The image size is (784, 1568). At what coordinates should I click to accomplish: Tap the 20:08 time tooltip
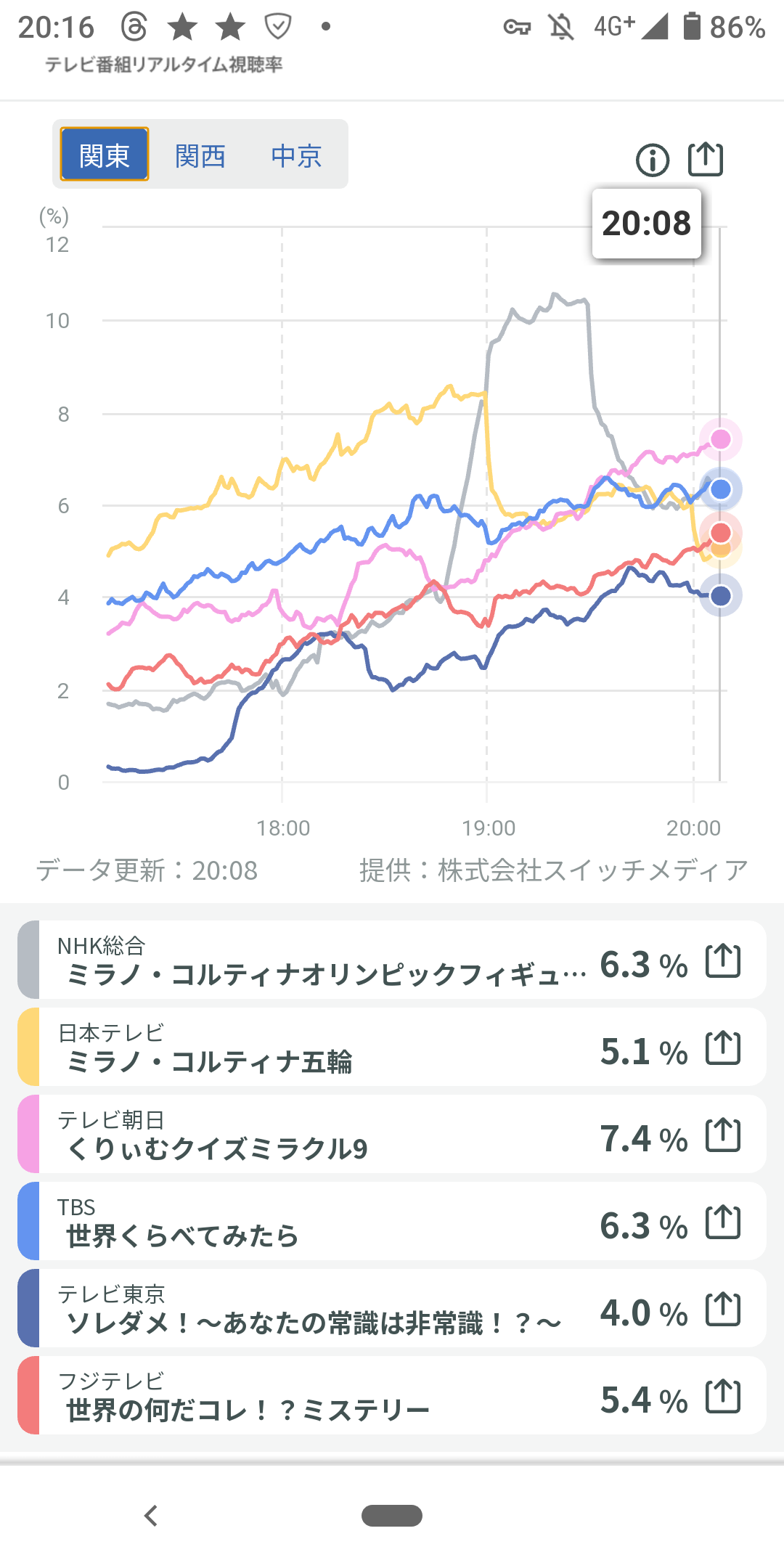[646, 224]
